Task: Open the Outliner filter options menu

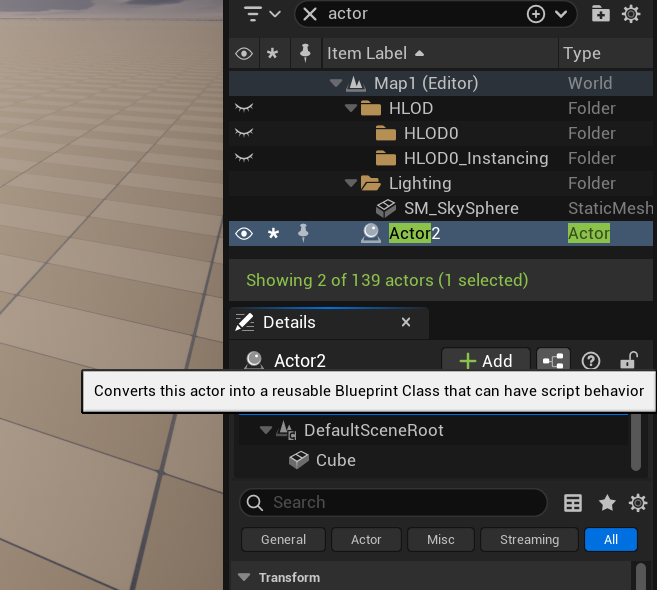Action: tap(262, 14)
